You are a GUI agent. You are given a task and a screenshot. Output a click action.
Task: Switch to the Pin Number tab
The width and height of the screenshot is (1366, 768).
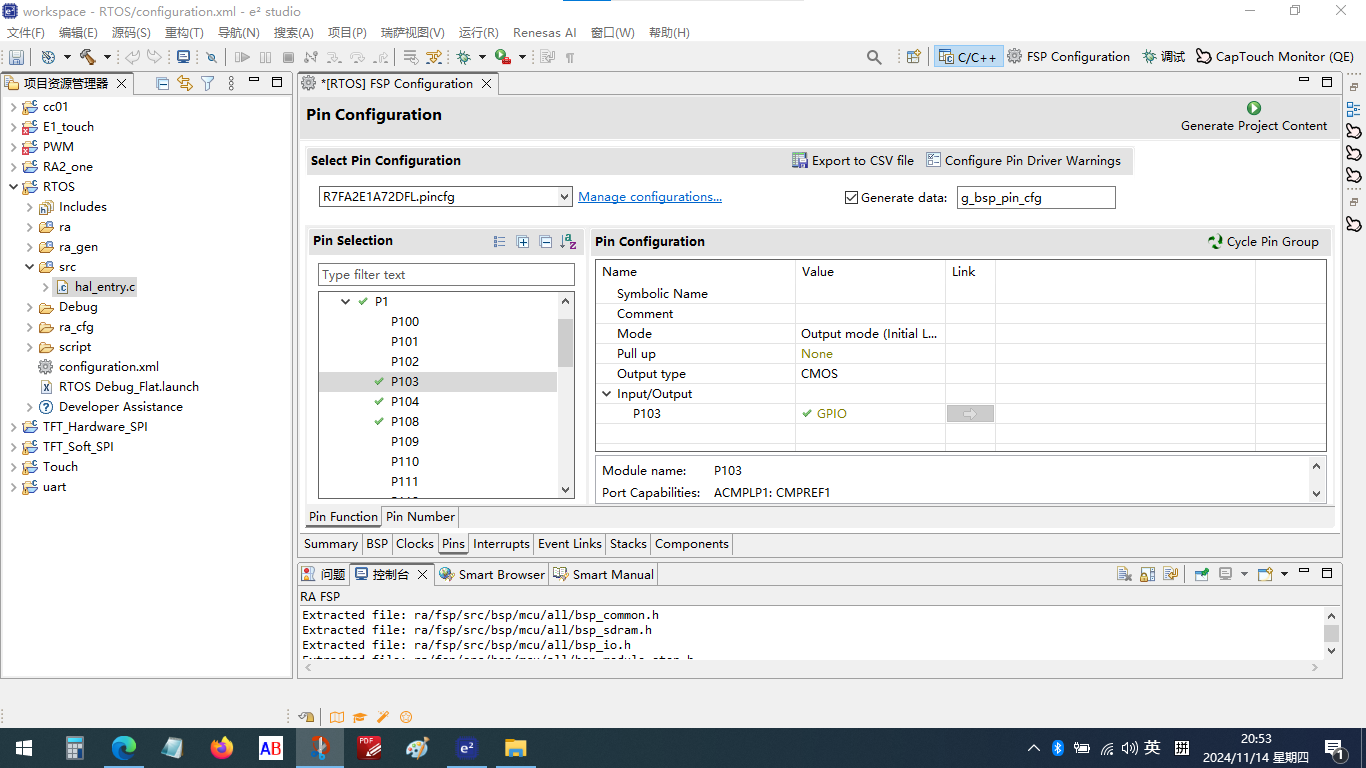click(x=420, y=517)
